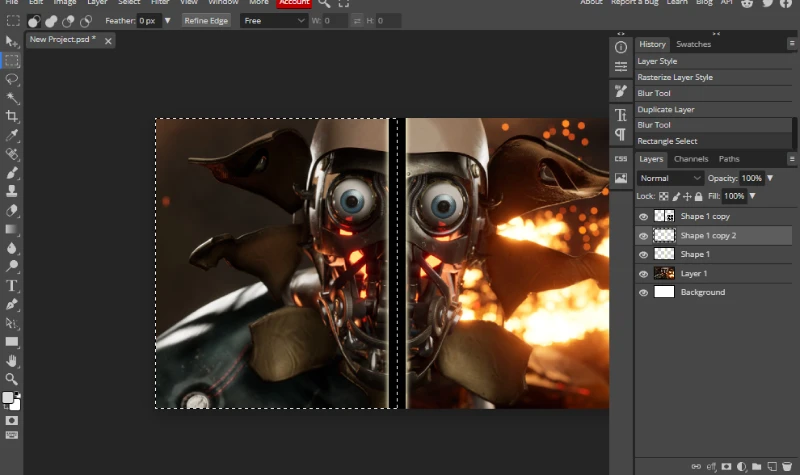The image size is (800, 475).
Task: Toggle lock position
Action: (687, 196)
